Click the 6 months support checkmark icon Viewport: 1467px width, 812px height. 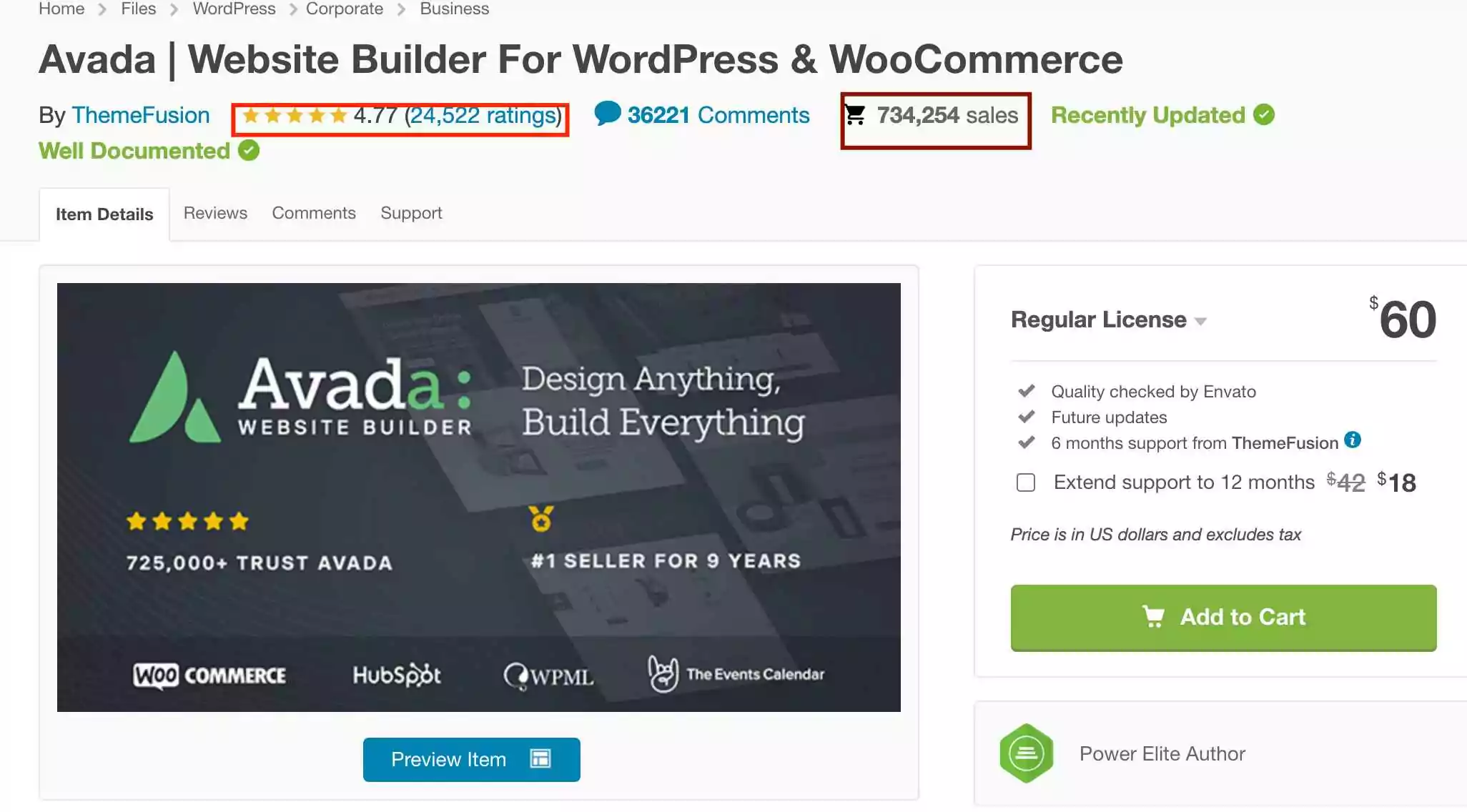click(x=1027, y=442)
